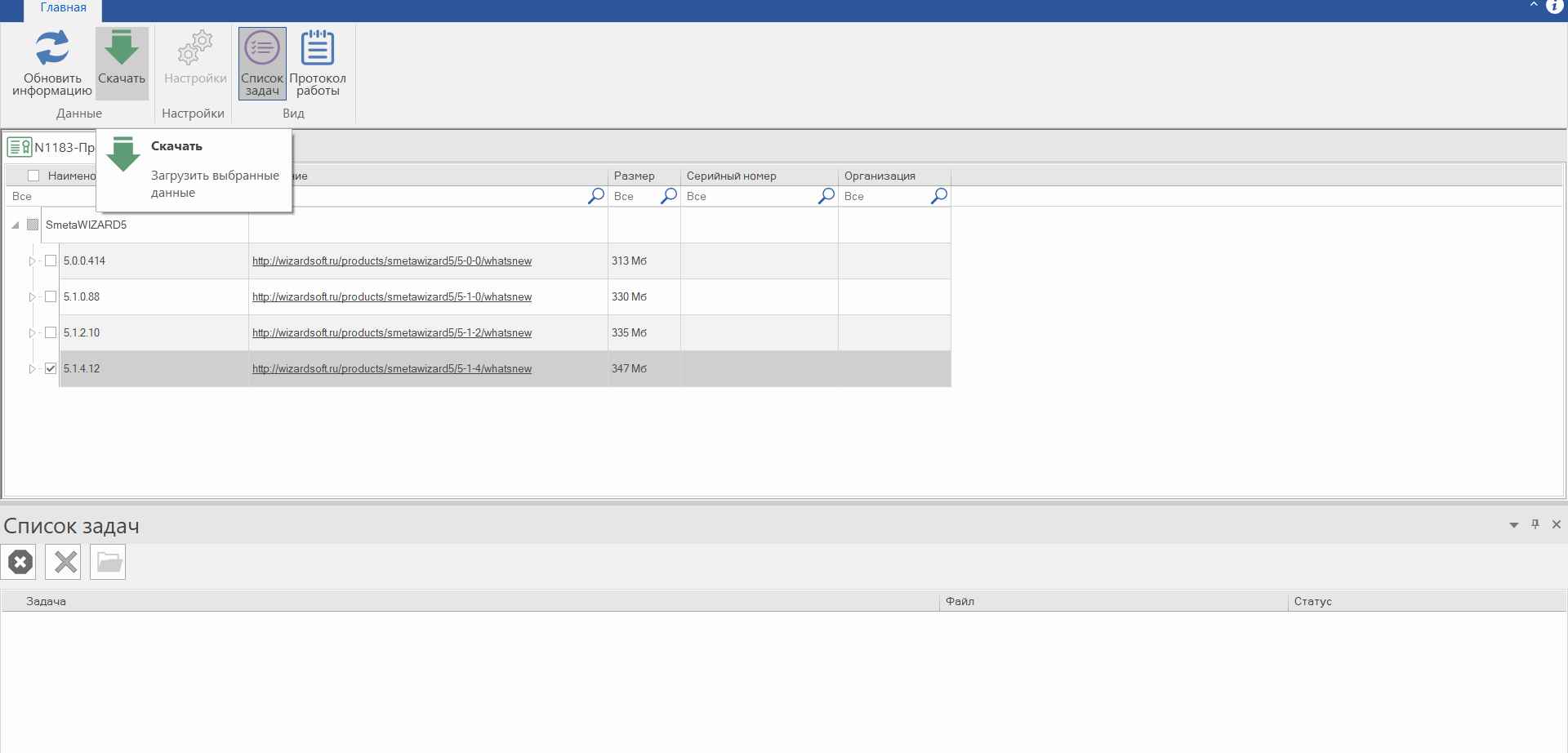This screenshot has height=753, width=1568.
Task: Click the Скачать download button in ribbon
Action: coord(122,64)
